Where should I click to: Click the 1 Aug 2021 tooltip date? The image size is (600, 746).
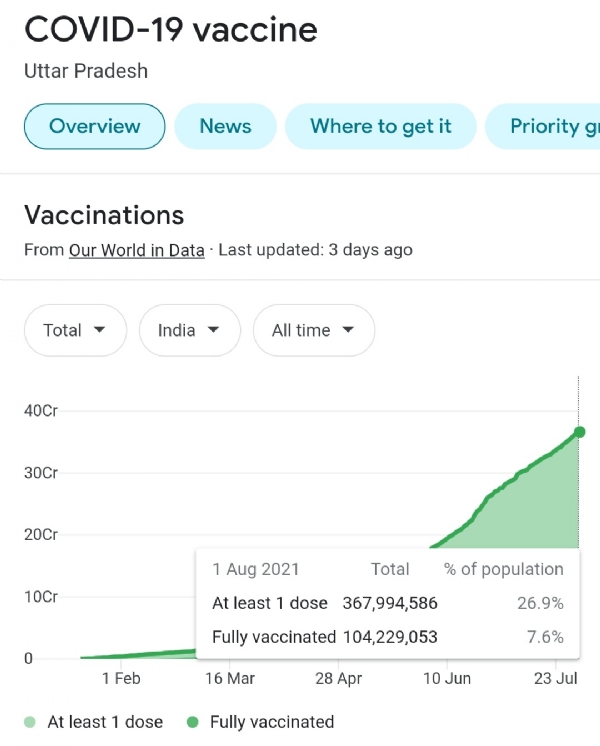(x=255, y=569)
